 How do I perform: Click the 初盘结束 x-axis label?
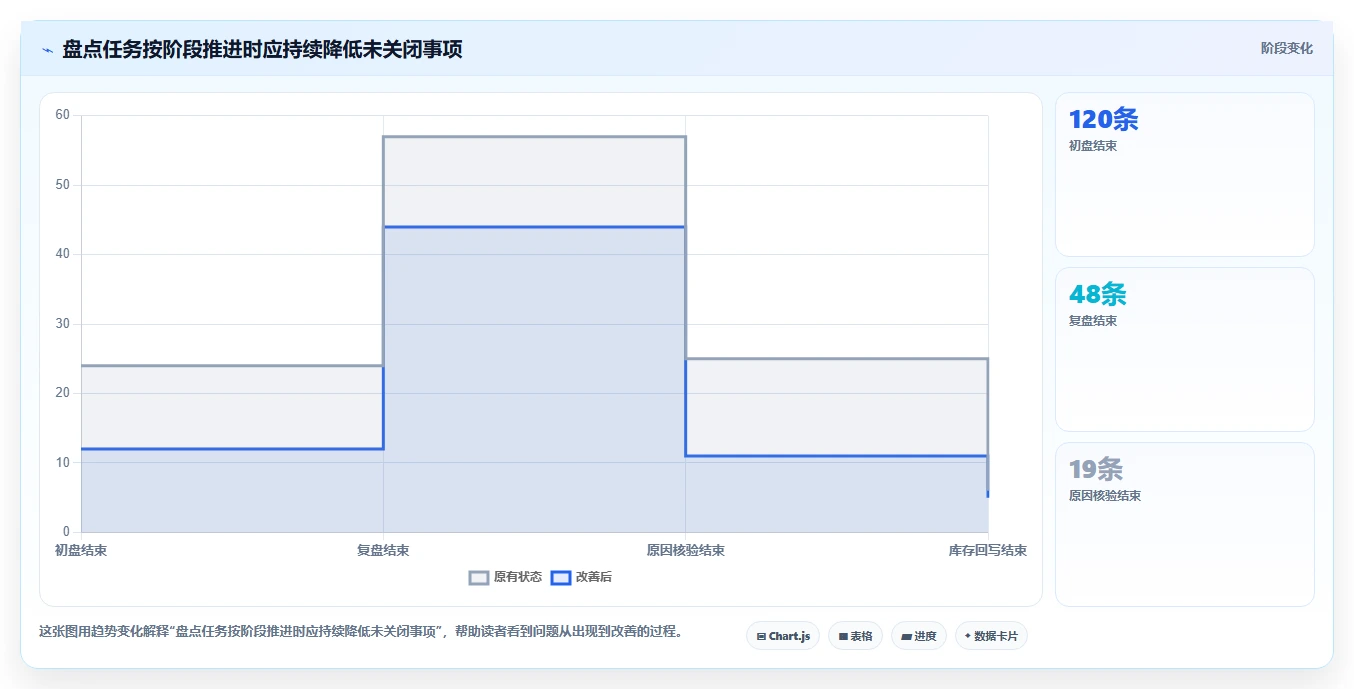coord(81,550)
